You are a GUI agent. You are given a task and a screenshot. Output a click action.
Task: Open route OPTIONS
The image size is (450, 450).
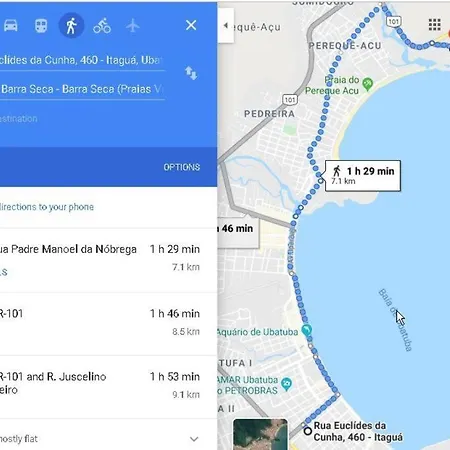182,167
